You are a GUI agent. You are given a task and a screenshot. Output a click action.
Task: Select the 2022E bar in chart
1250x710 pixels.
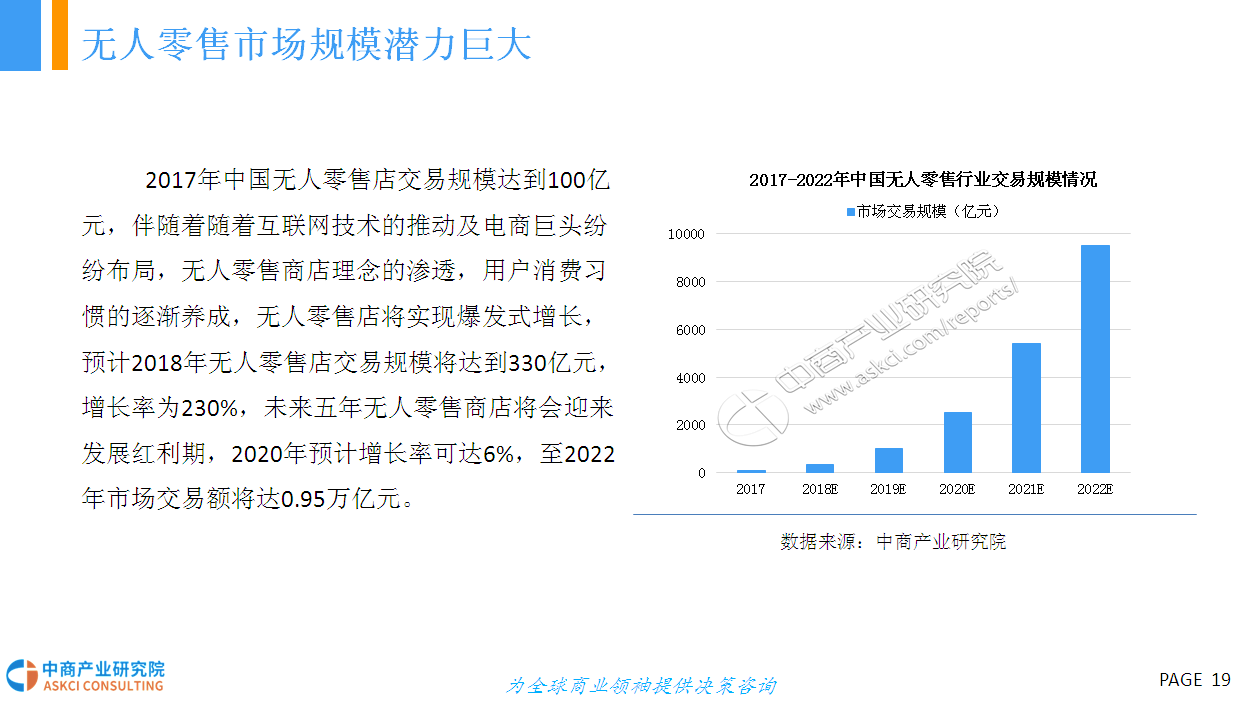1095,358
